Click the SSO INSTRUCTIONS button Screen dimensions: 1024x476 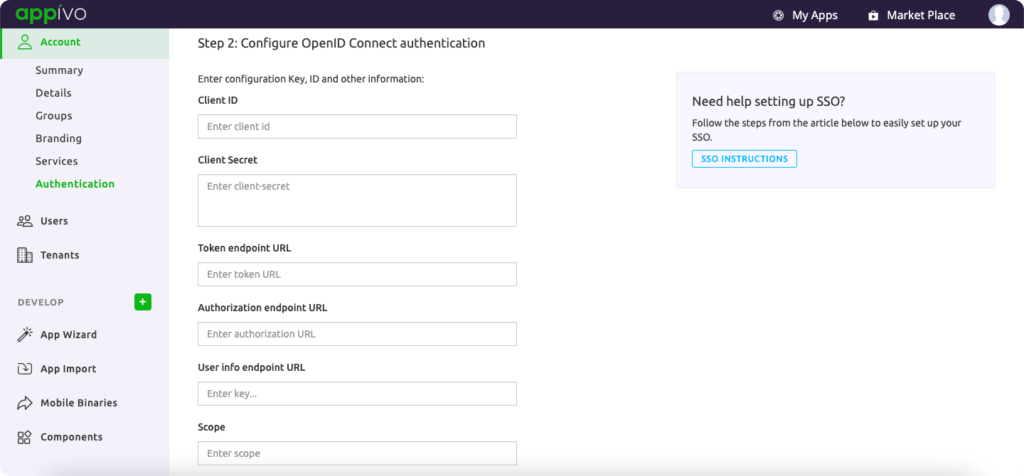[744, 159]
